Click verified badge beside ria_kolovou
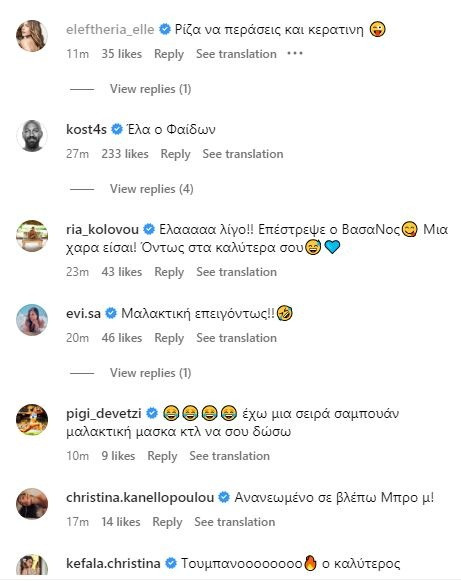The height and width of the screenshot is (581, 461). click(x=149, y=229)
